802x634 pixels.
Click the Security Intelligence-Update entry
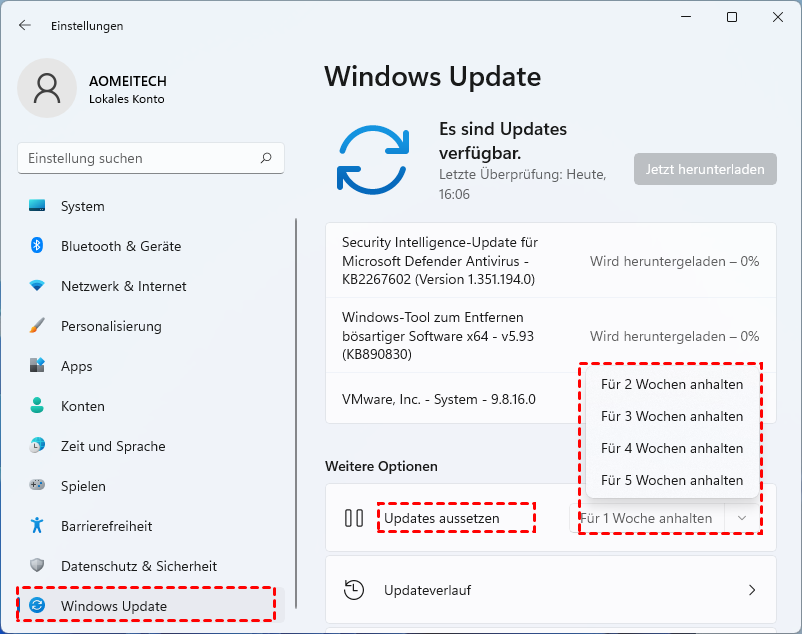tap(551, 260)
